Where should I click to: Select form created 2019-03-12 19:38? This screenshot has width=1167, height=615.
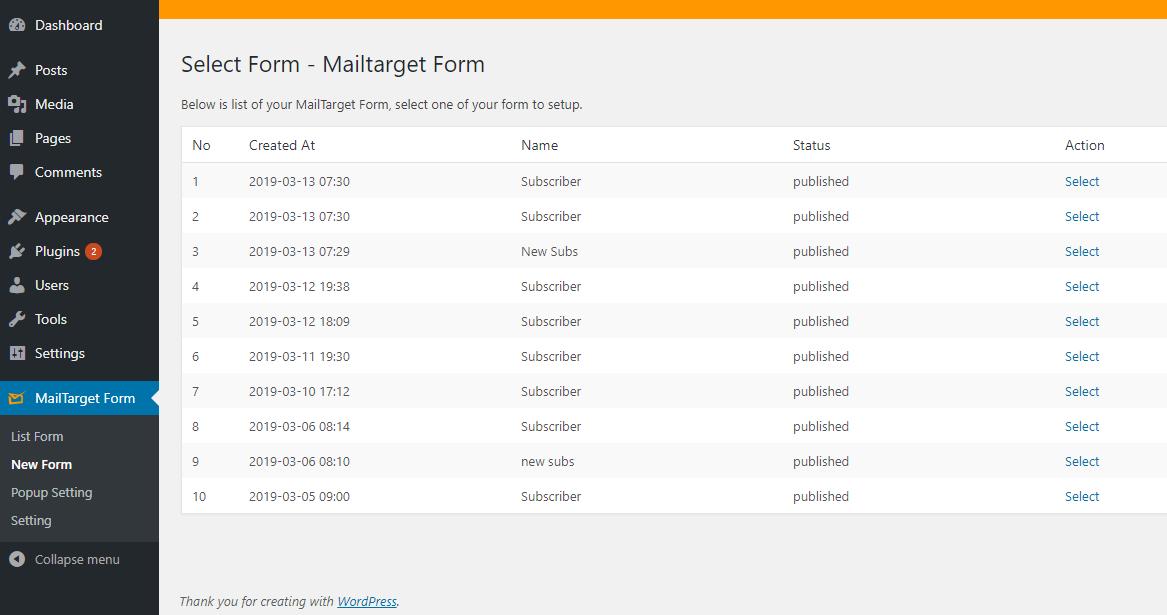point(1081,287)
